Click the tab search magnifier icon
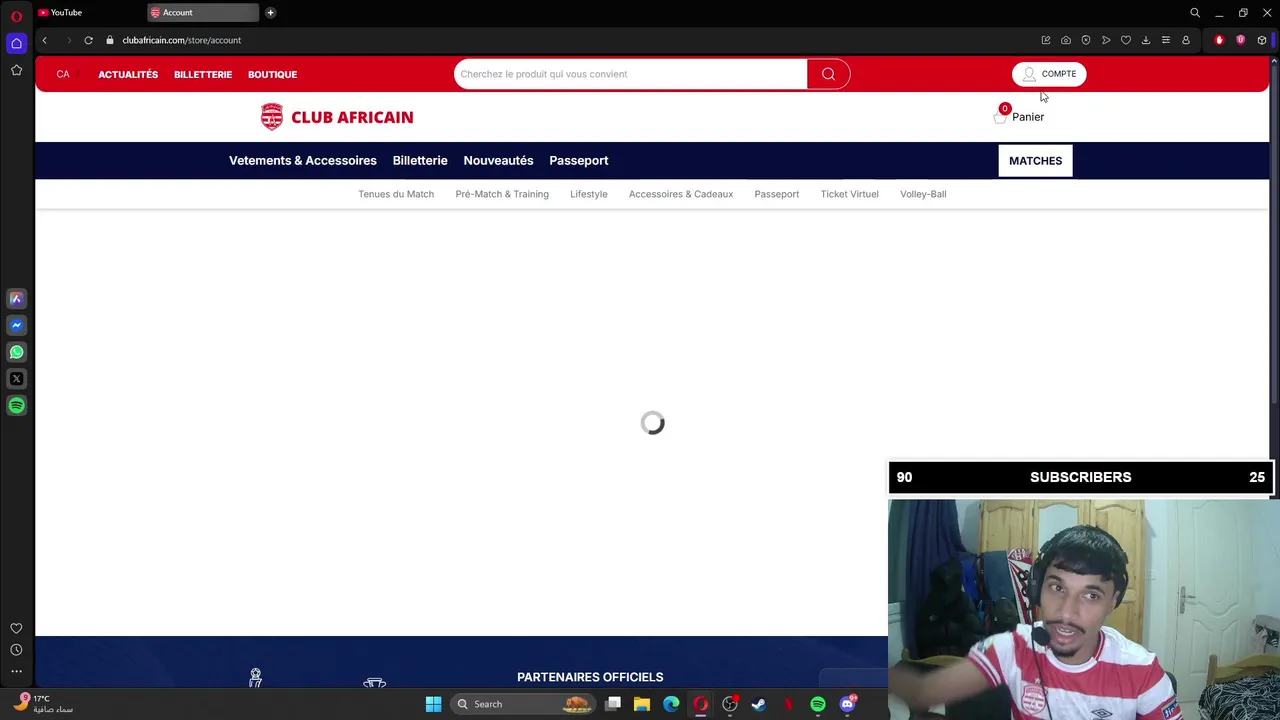Viewport: 1280px width, 720px height. point(1195,13)
